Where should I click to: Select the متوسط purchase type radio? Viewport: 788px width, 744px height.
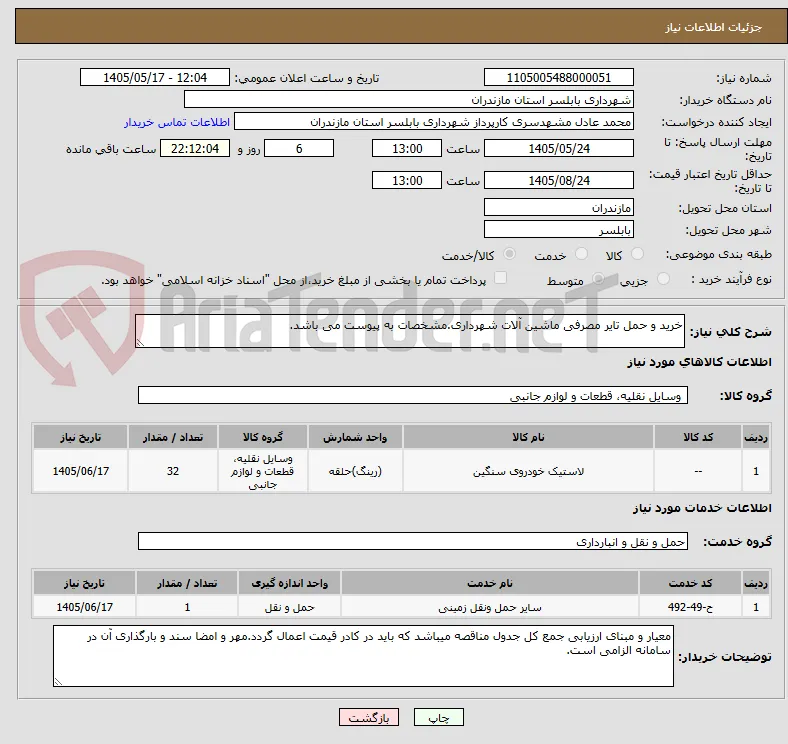tap(598, 278)
